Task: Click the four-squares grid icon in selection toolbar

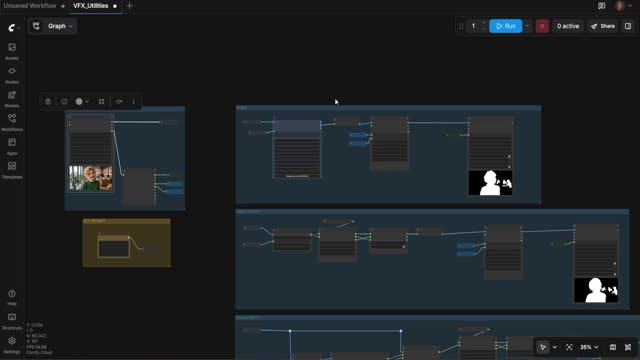Action: [x=101, y=102]
